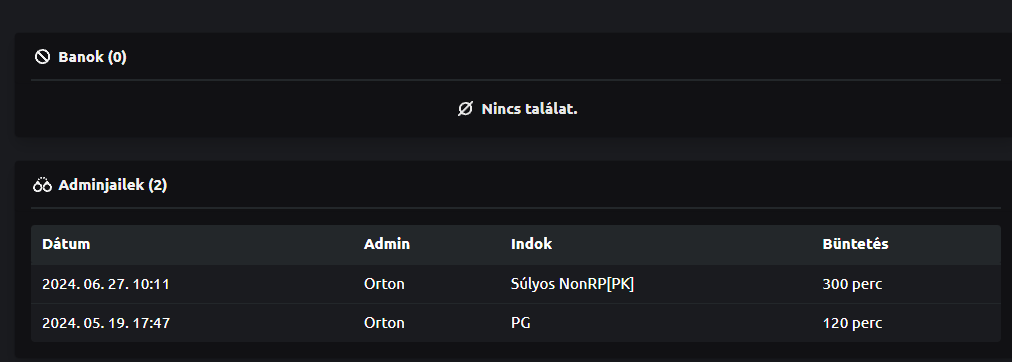Screen dimensions: 1012x362
Task: Select the date 2024. 05. 19. 17:47
Action: [x=106, y=323]
